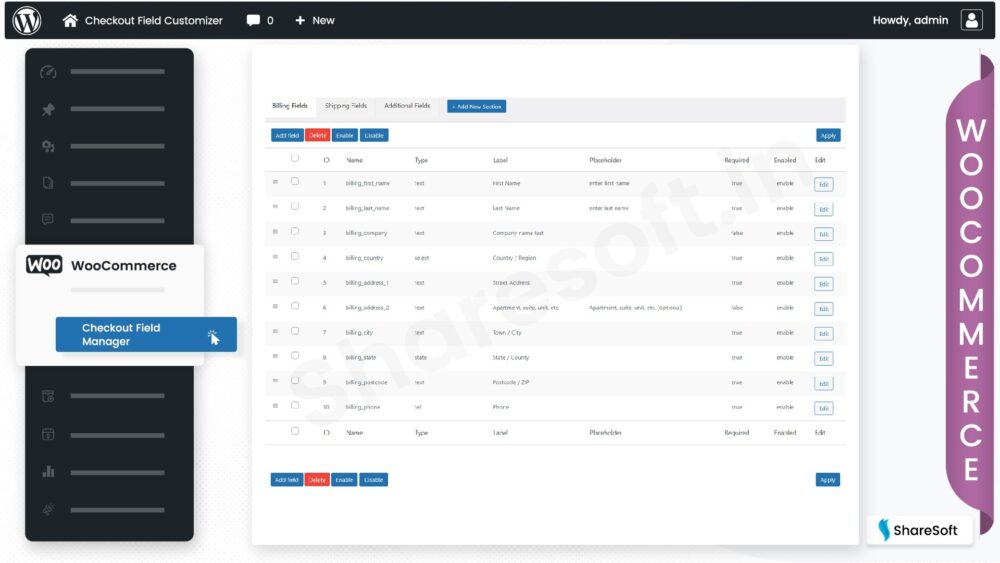Image resolution: width=1000 pixels, height=563 pixels.
Task: Tick checkbox for billing_address_2
Action: click(295, 306)
